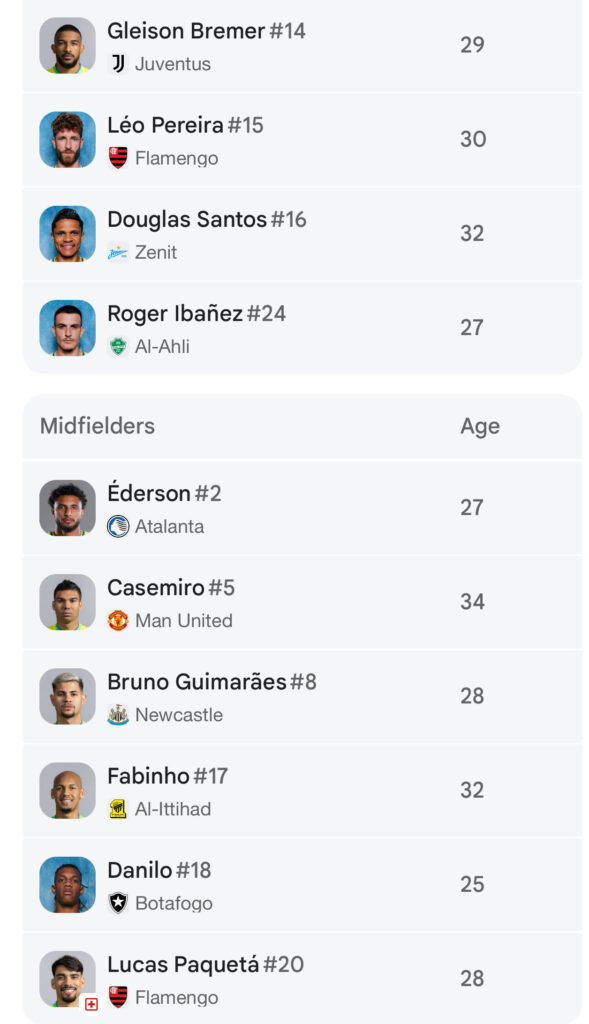Click red injury badge on Lucas Paquetá
This screenshot has width=589, height=1024.
click(91, 1004)
